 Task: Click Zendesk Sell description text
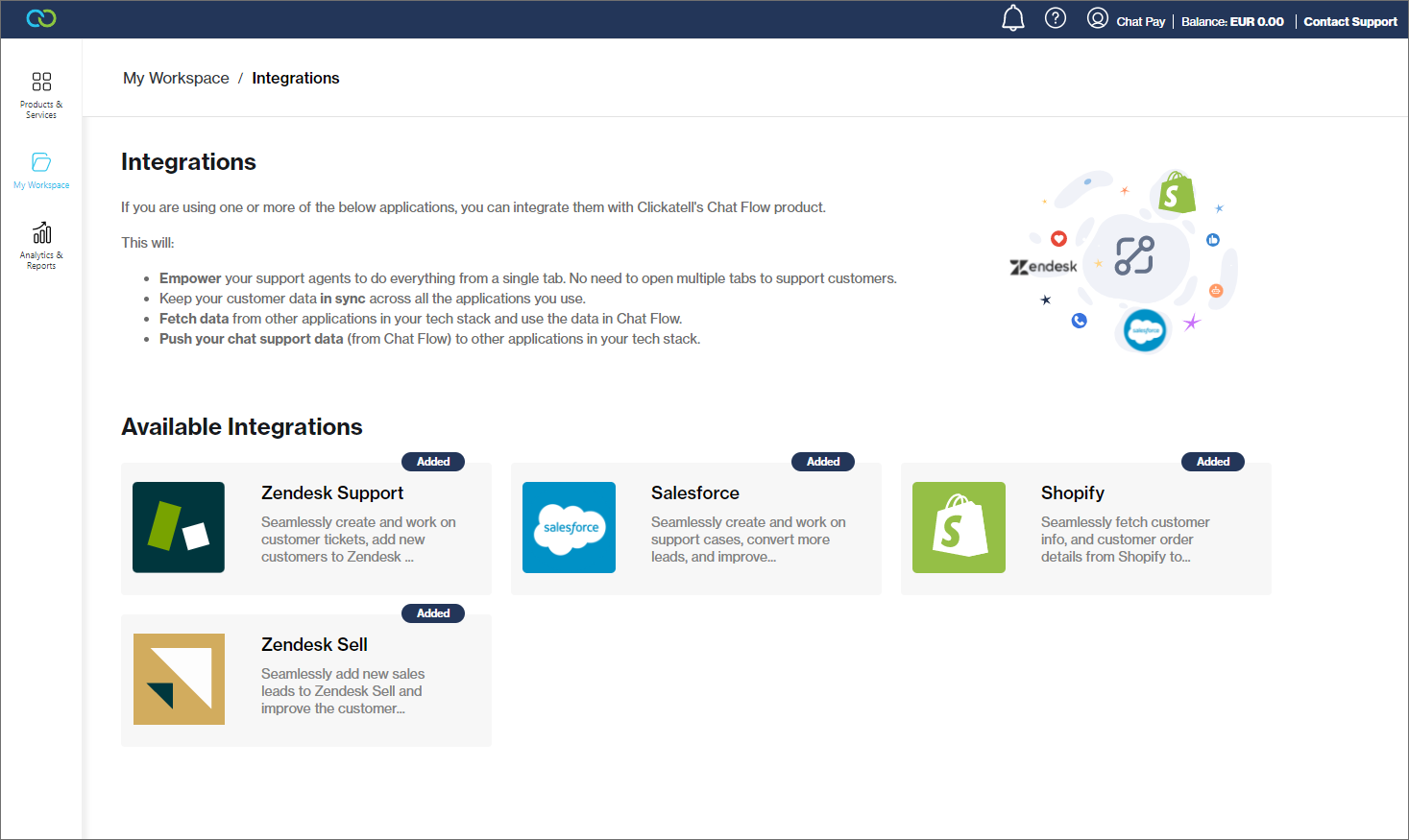pyautogui.click(x=343, y=691)
